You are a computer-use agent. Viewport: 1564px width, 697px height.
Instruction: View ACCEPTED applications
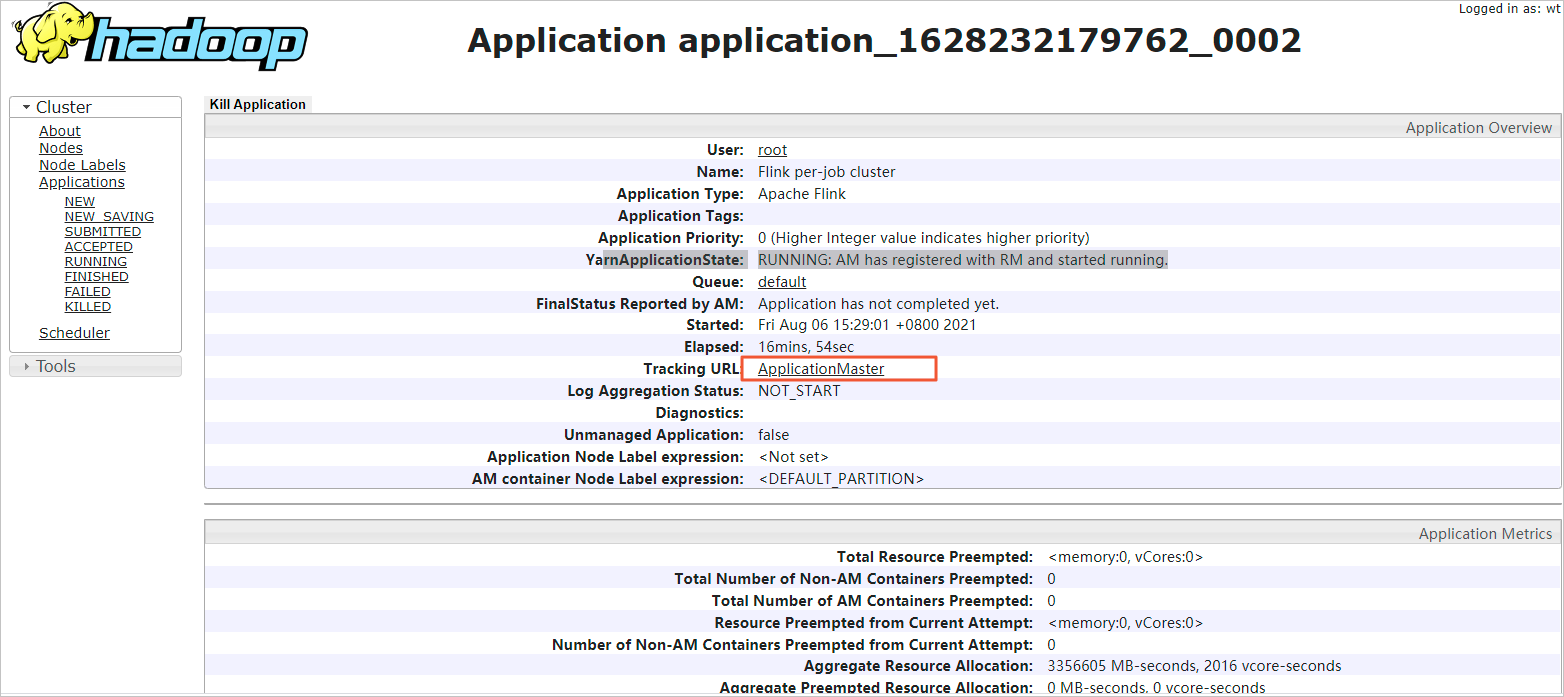[x=98, y=246]
